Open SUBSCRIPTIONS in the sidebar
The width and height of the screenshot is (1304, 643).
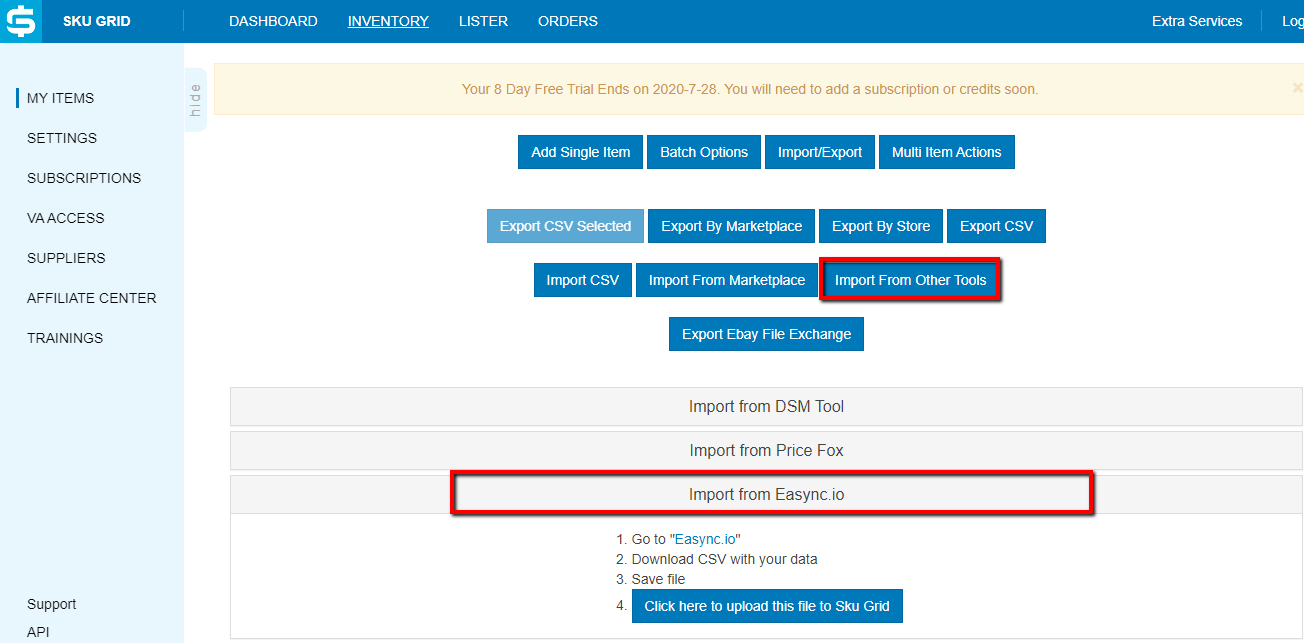(x=84, y=178)
